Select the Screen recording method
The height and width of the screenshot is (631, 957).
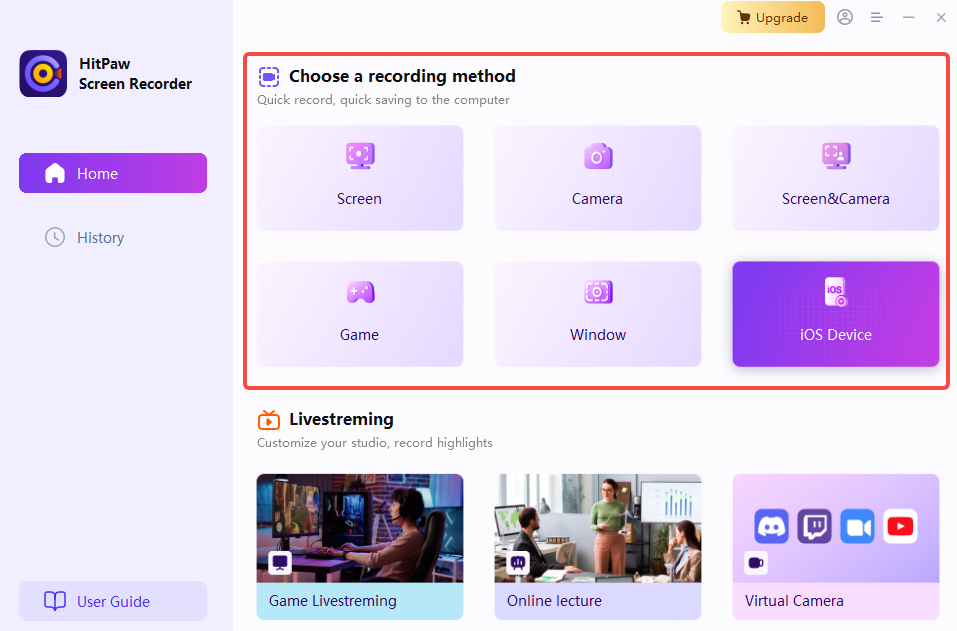click(359, 178)
